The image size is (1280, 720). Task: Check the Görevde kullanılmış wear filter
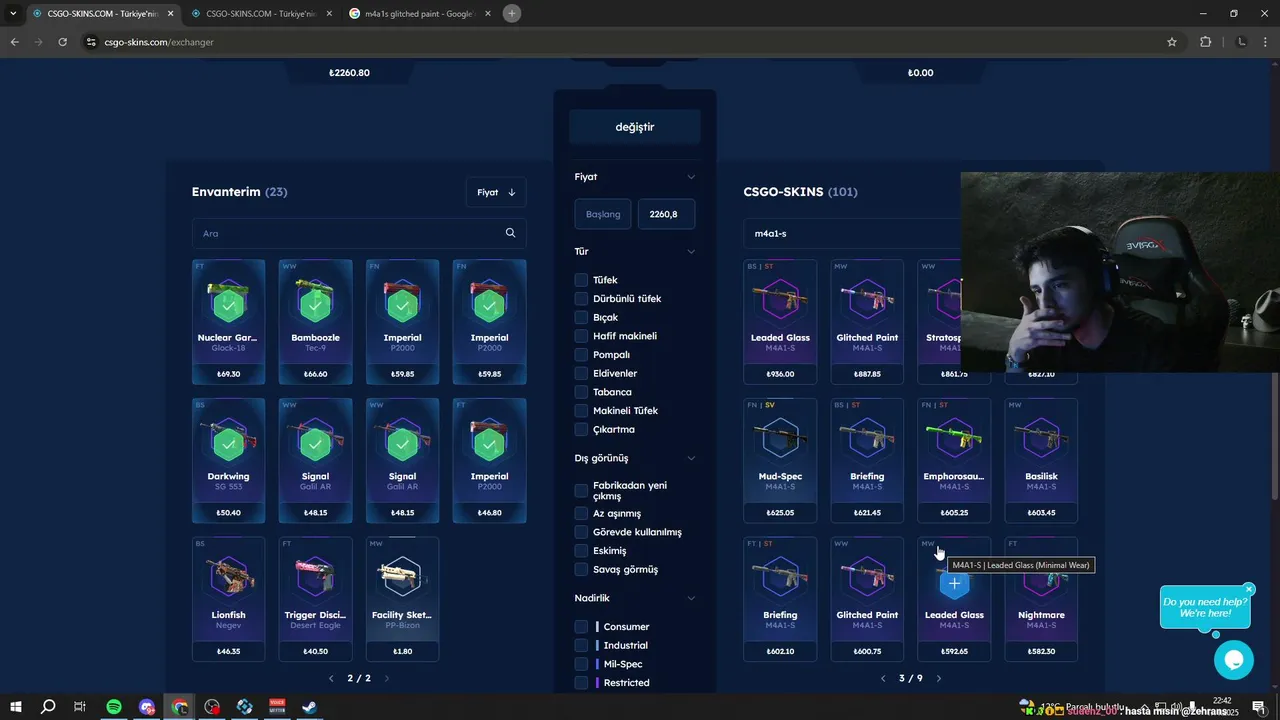coord(581,532)
